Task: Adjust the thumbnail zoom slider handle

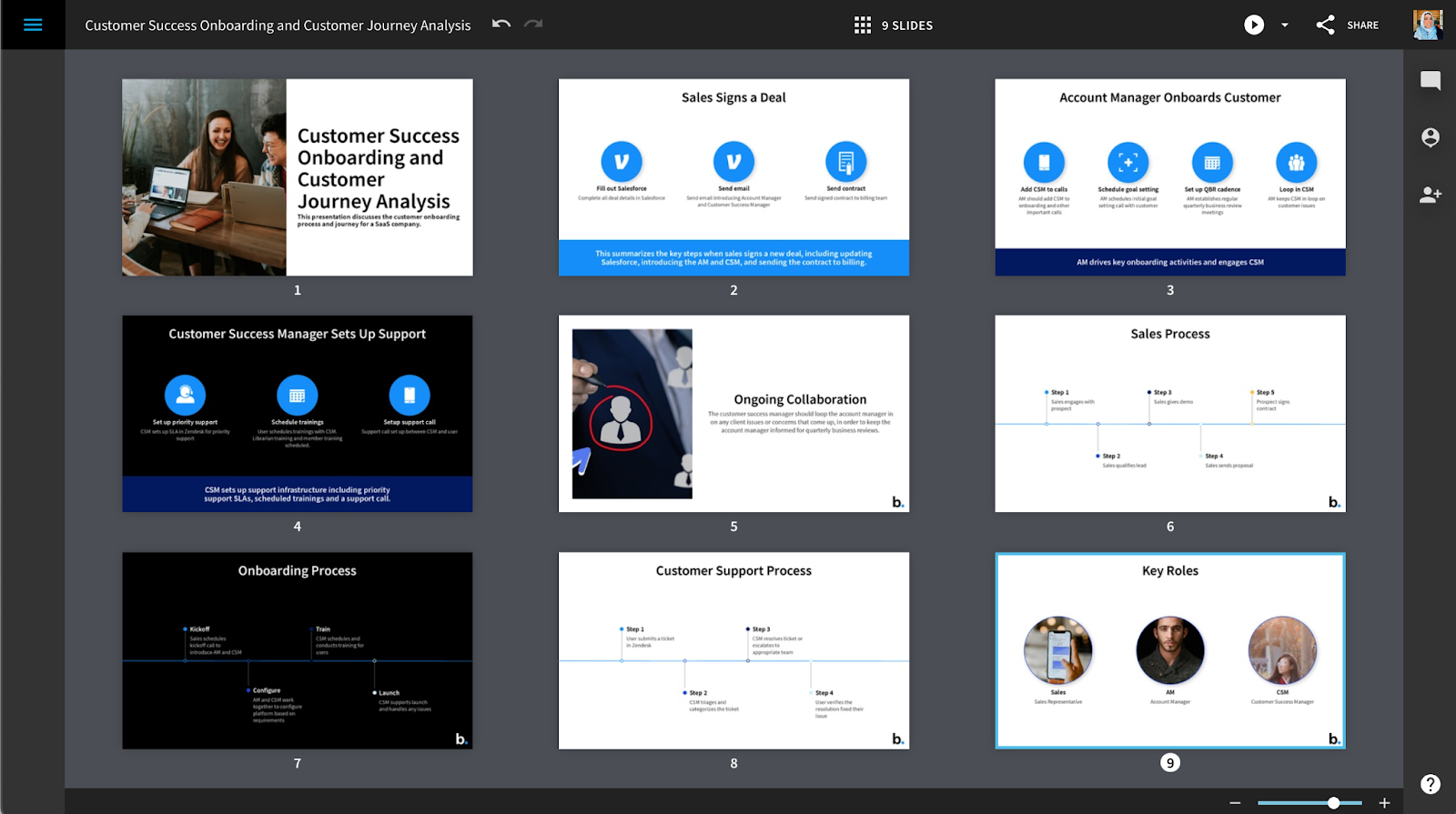Action: [1333, 803]
